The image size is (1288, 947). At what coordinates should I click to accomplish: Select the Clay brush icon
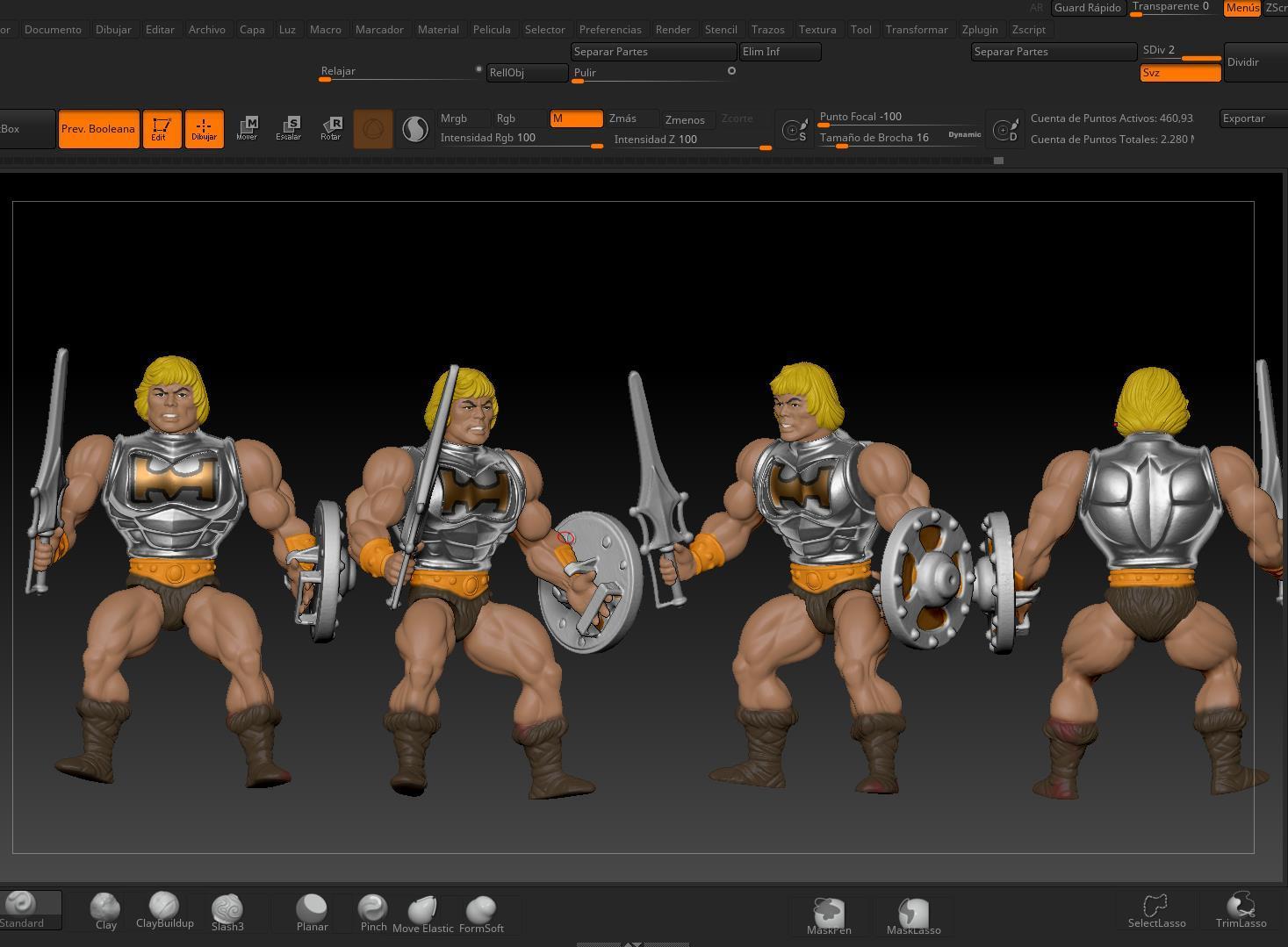click(x=105, y=911)
